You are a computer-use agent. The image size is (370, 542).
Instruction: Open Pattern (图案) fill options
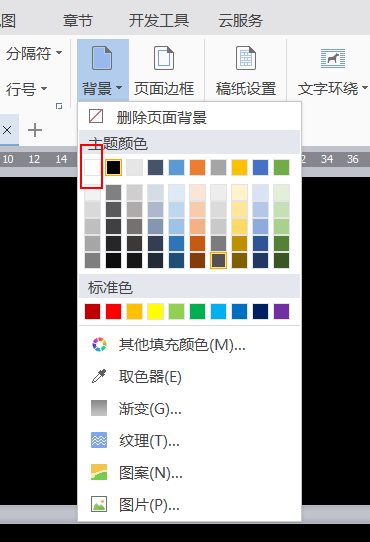tap(189, 472)
